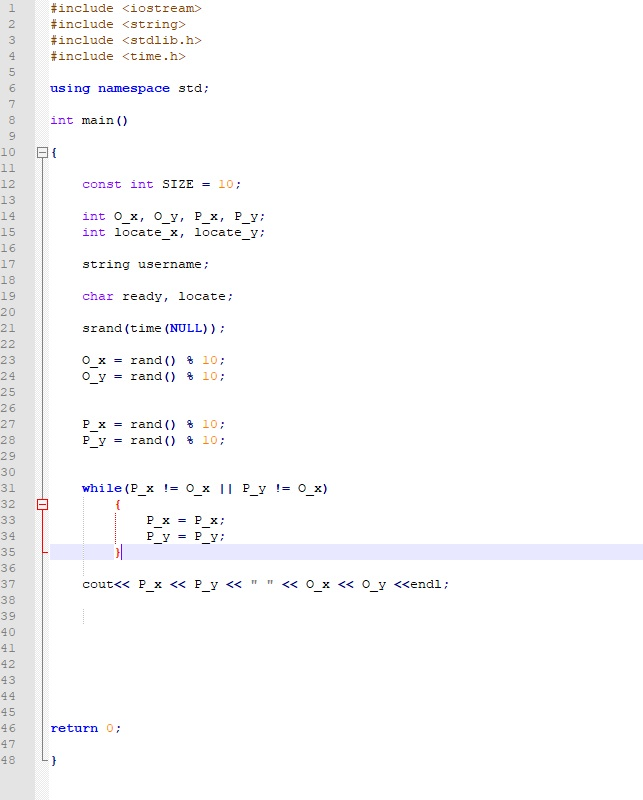Click line number 1 in margin
The width and height of the screenshot is (643, 800).
coord(11,8)
